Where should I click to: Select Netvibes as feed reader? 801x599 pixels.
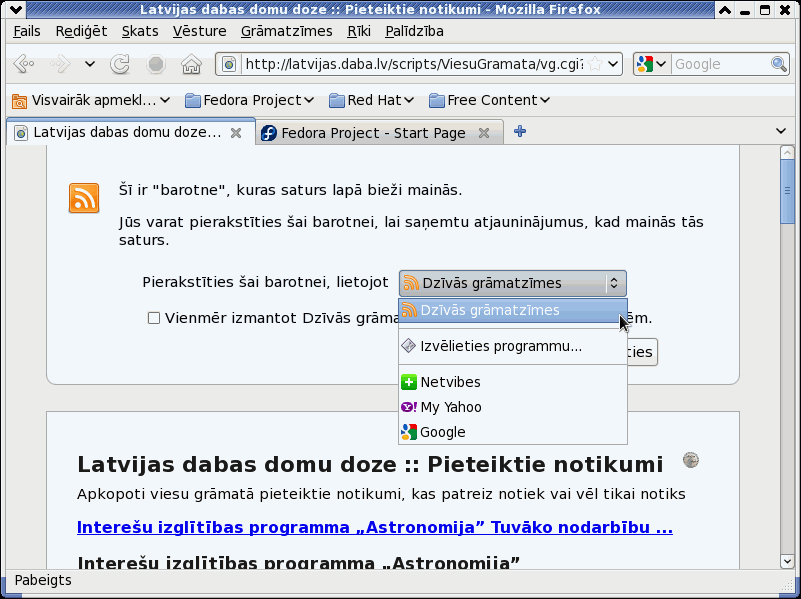pyautogui.click(x=513, y=382)
